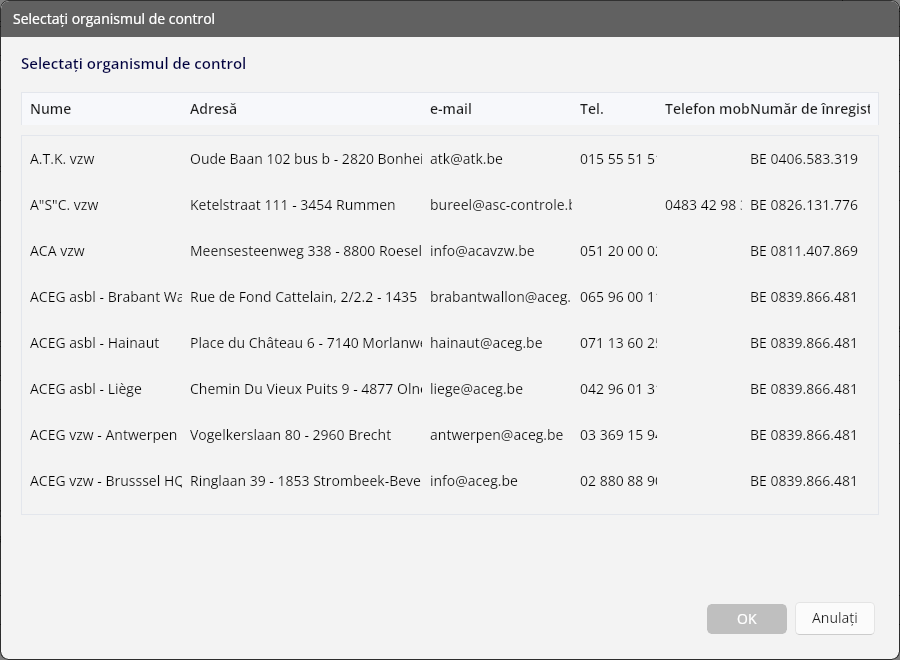Click the bureel@asc-controle email cell
900x660 pixels.
point(501,205)
